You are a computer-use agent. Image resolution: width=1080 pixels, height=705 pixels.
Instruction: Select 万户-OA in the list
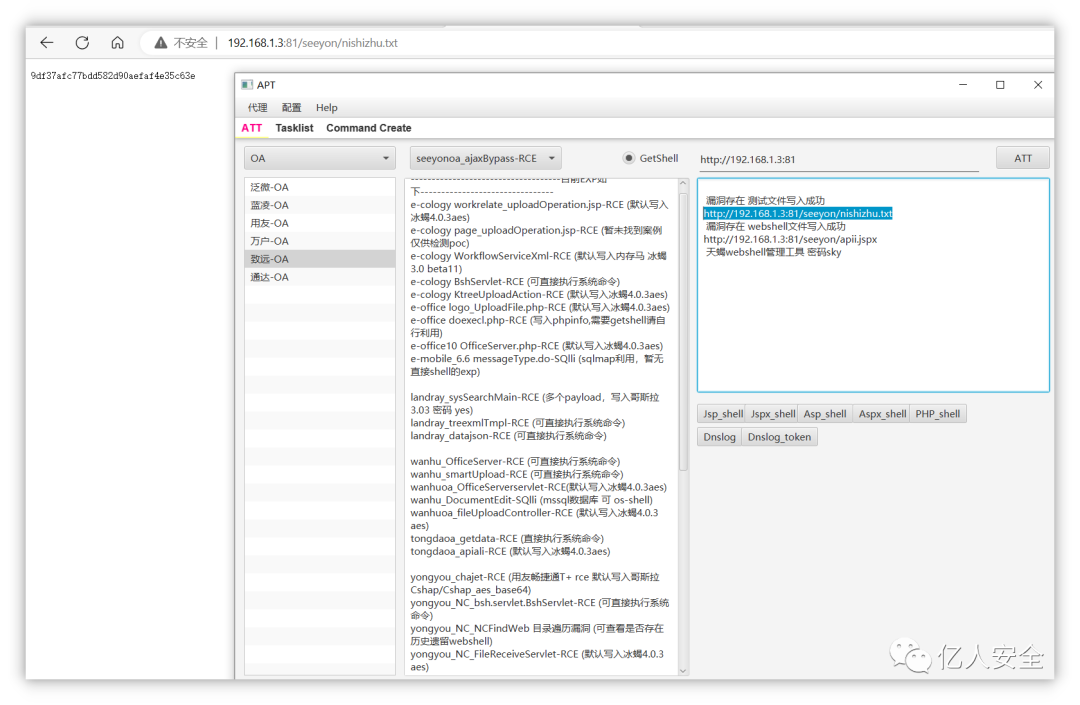[x=320, y=241]
